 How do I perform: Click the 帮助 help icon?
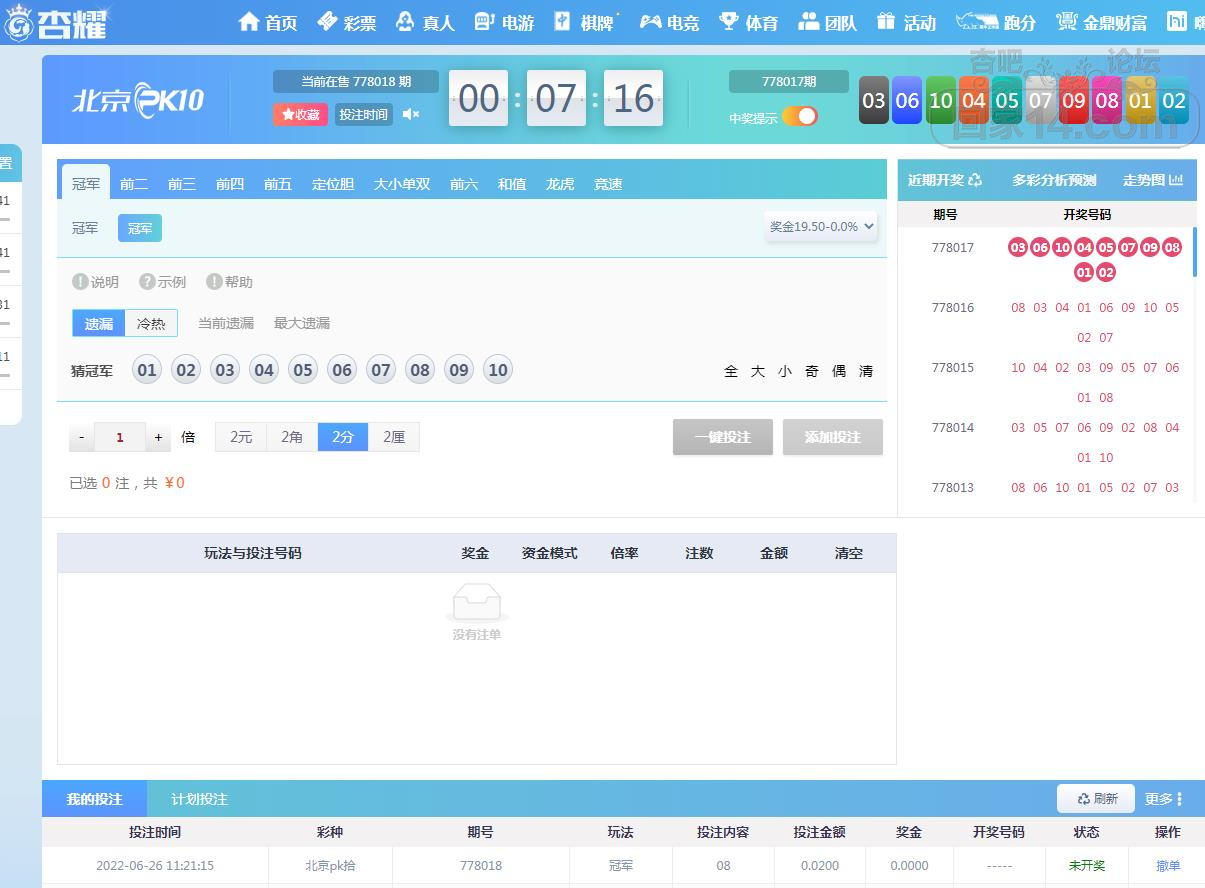214,282
